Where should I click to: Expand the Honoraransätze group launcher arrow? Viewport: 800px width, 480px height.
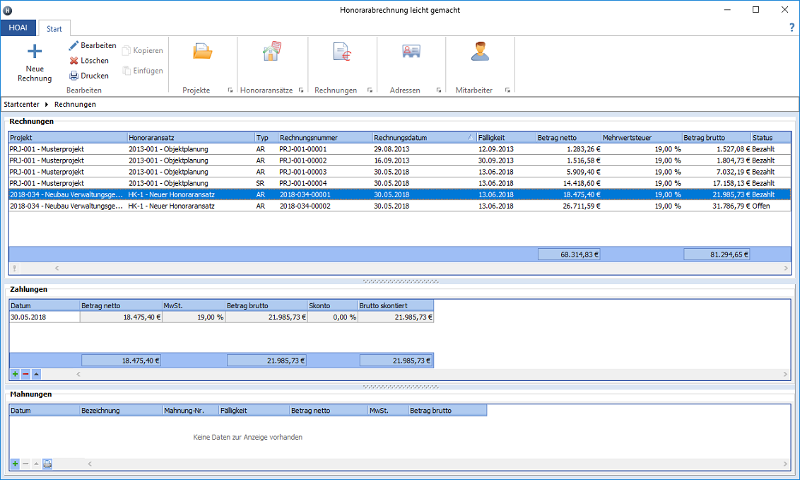300,91
